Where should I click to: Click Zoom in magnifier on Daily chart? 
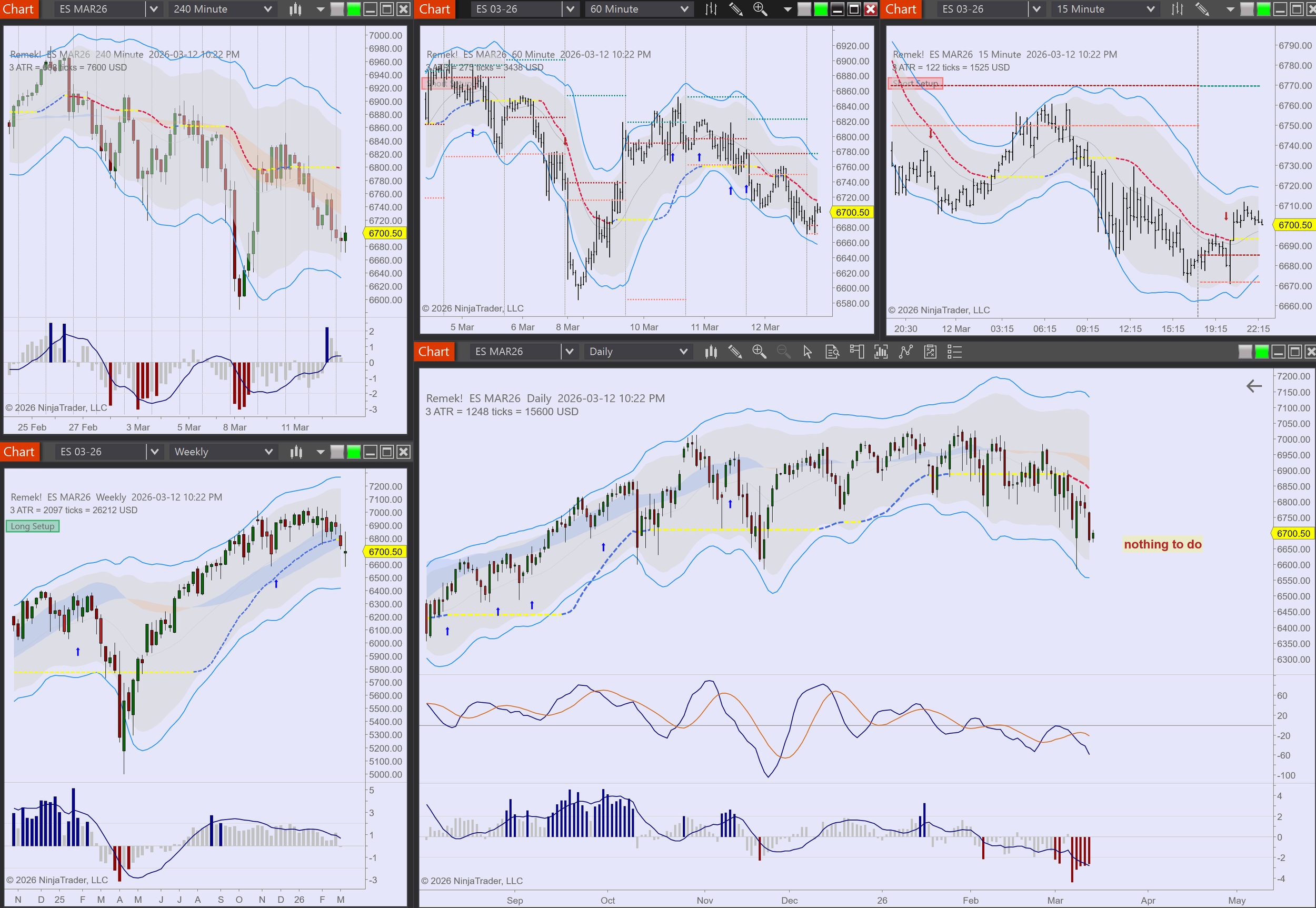tap(759, 352)
